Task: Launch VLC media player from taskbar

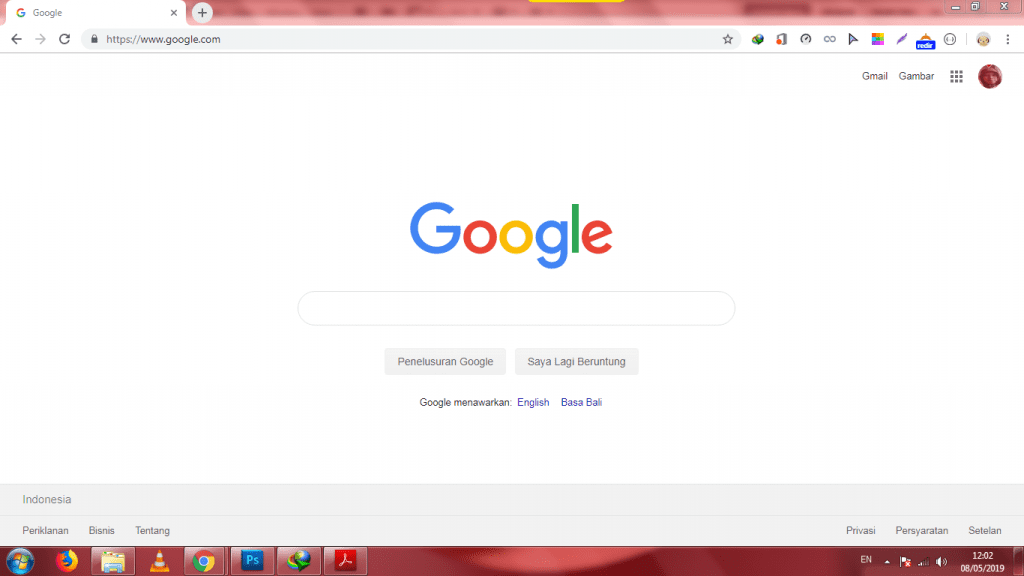Action: coord(159,561)
